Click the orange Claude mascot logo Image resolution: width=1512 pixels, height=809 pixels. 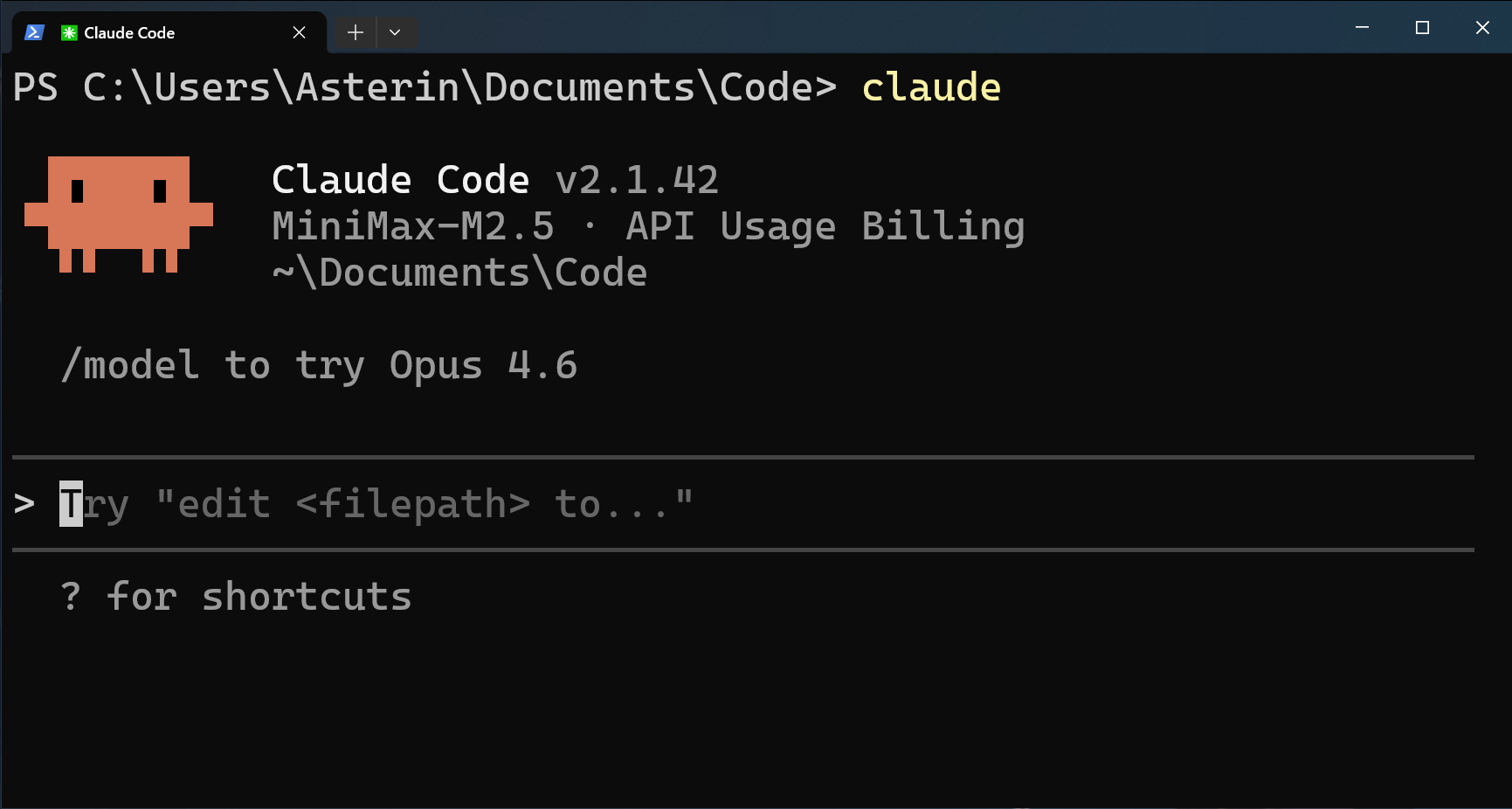click(x=119, y=214)
